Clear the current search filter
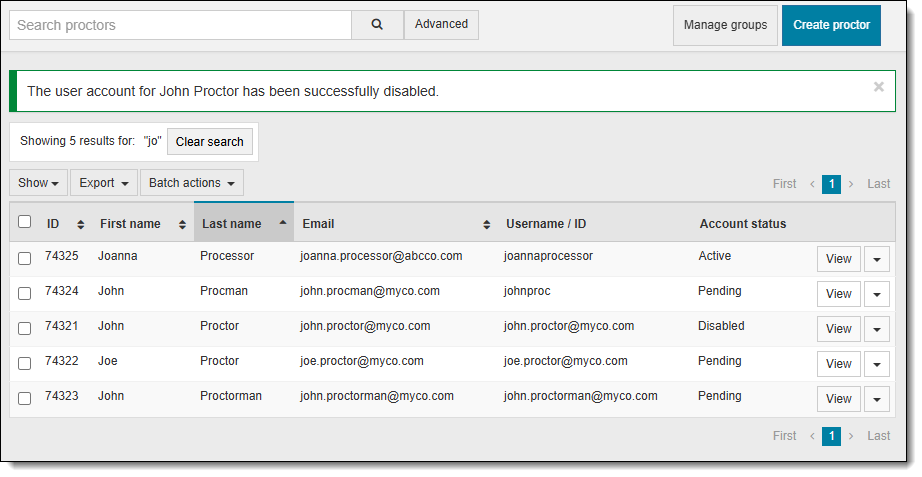This screenshot has height=477, width=922. click(x=210, y=142)
